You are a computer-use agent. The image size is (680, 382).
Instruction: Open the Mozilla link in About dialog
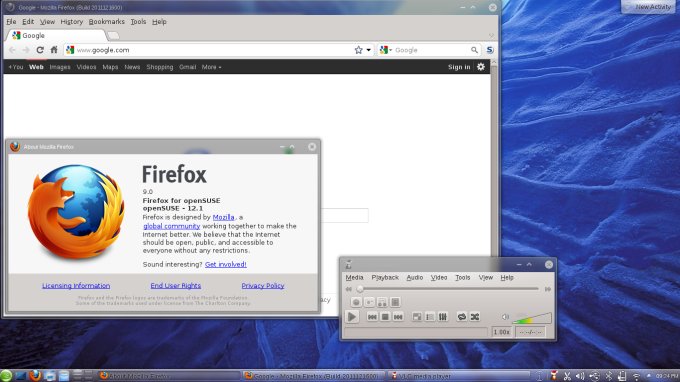pyautogui.click(x=223, y=217)
